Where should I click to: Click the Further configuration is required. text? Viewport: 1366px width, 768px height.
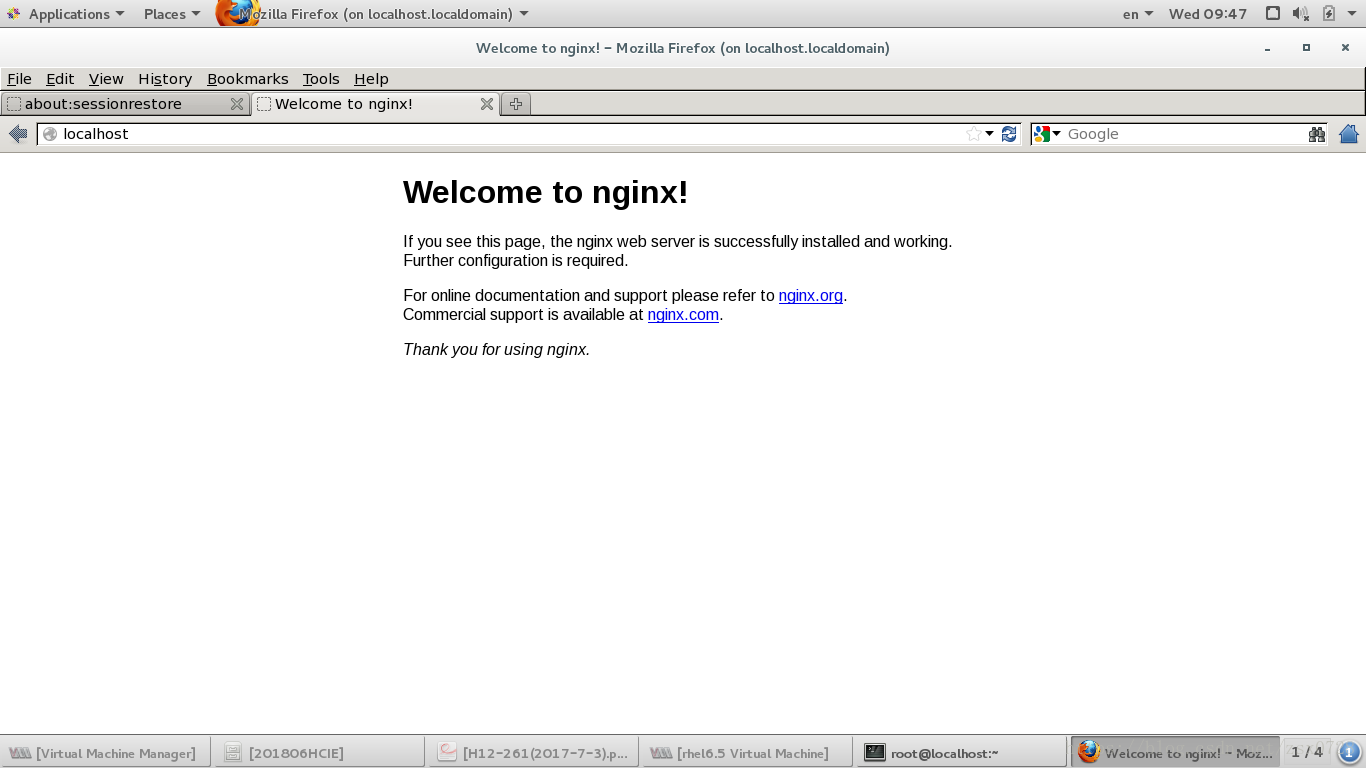pos(516,261)
